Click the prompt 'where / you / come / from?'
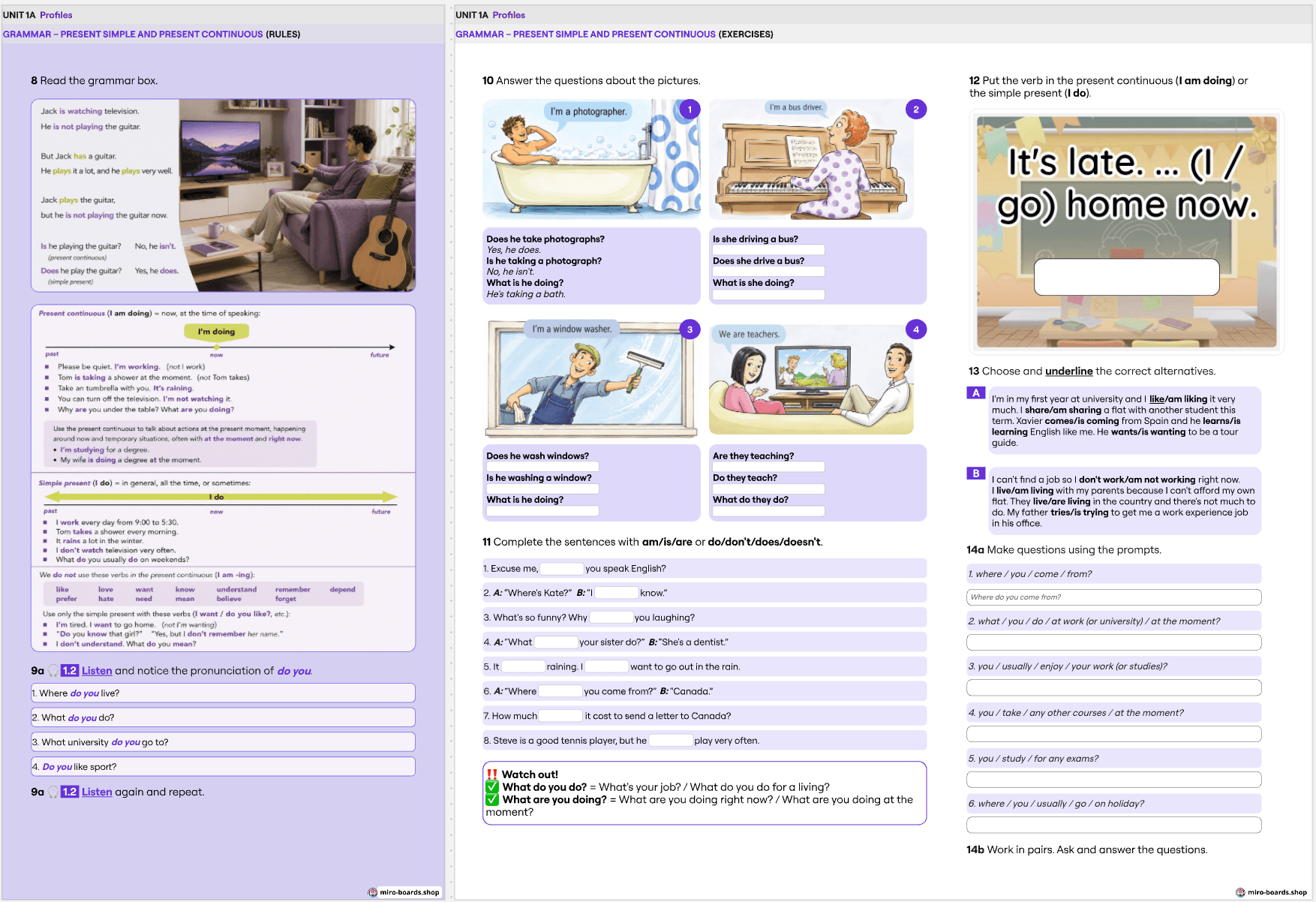Screen dimensions: 1316x902 (x=1113, y=574)
